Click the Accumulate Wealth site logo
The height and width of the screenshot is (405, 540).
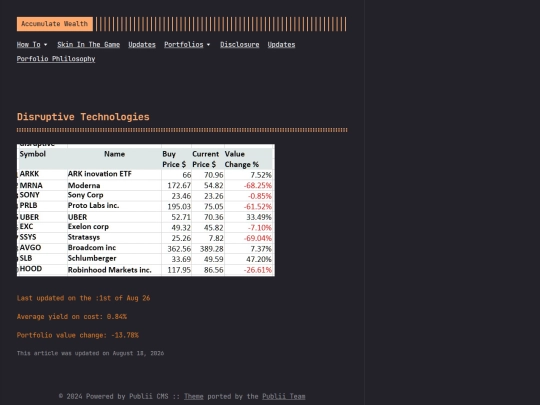click(55, 24)
